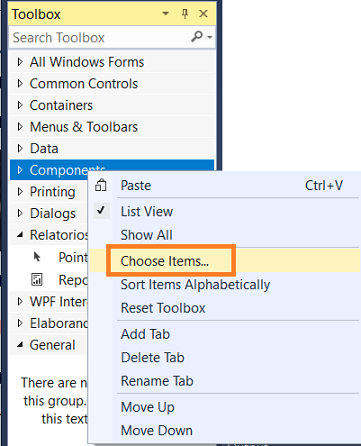Screen dimensions: 361x446
Task: Close the Toolbox panel
Action: 203,14
